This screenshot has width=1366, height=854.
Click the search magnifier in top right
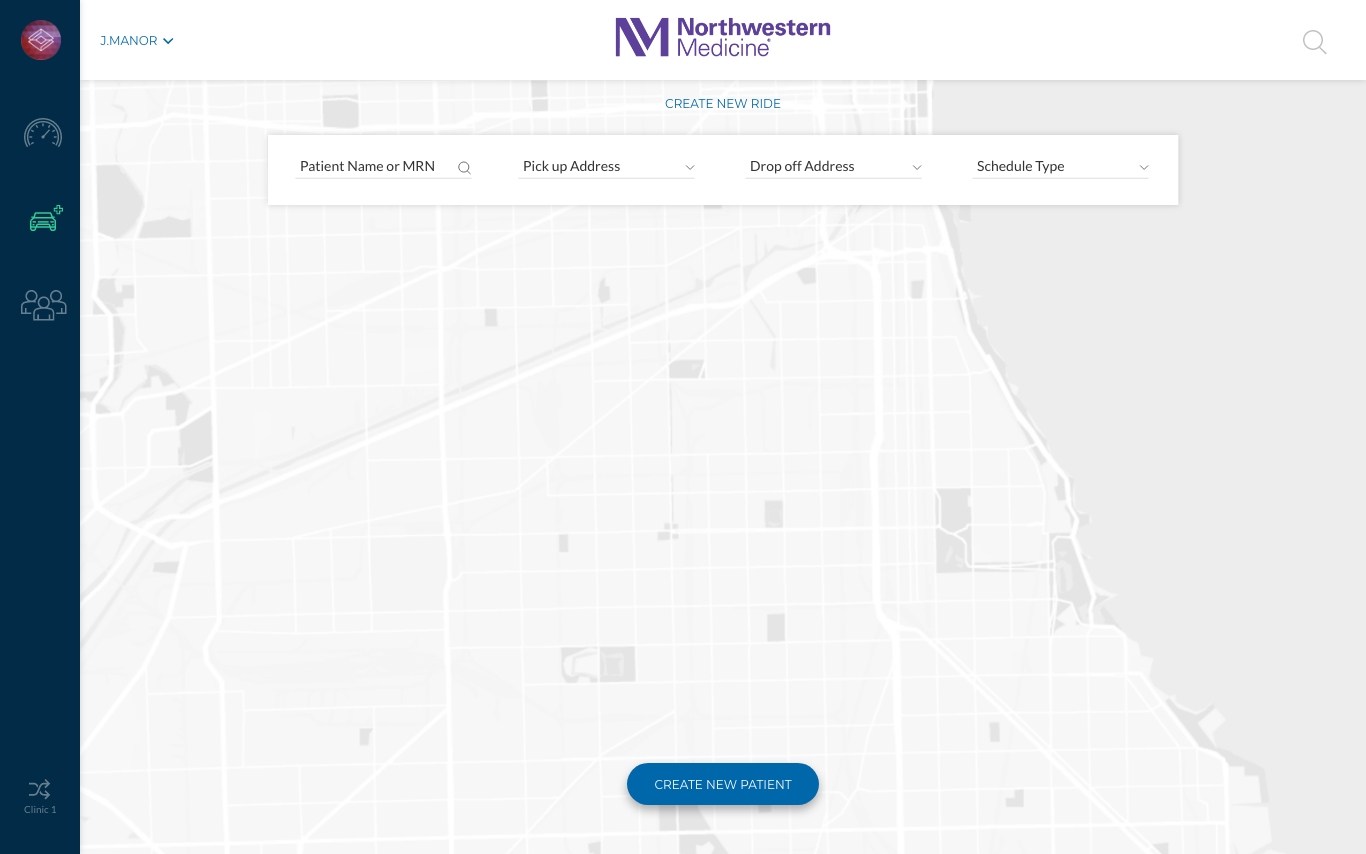coord(1314,42)
